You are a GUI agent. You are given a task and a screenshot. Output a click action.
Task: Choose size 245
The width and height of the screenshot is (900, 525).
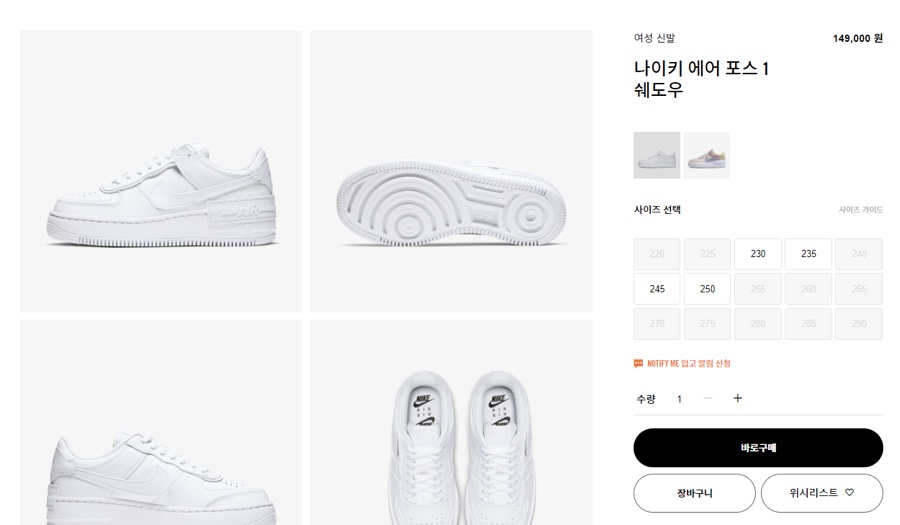[657, 289]
